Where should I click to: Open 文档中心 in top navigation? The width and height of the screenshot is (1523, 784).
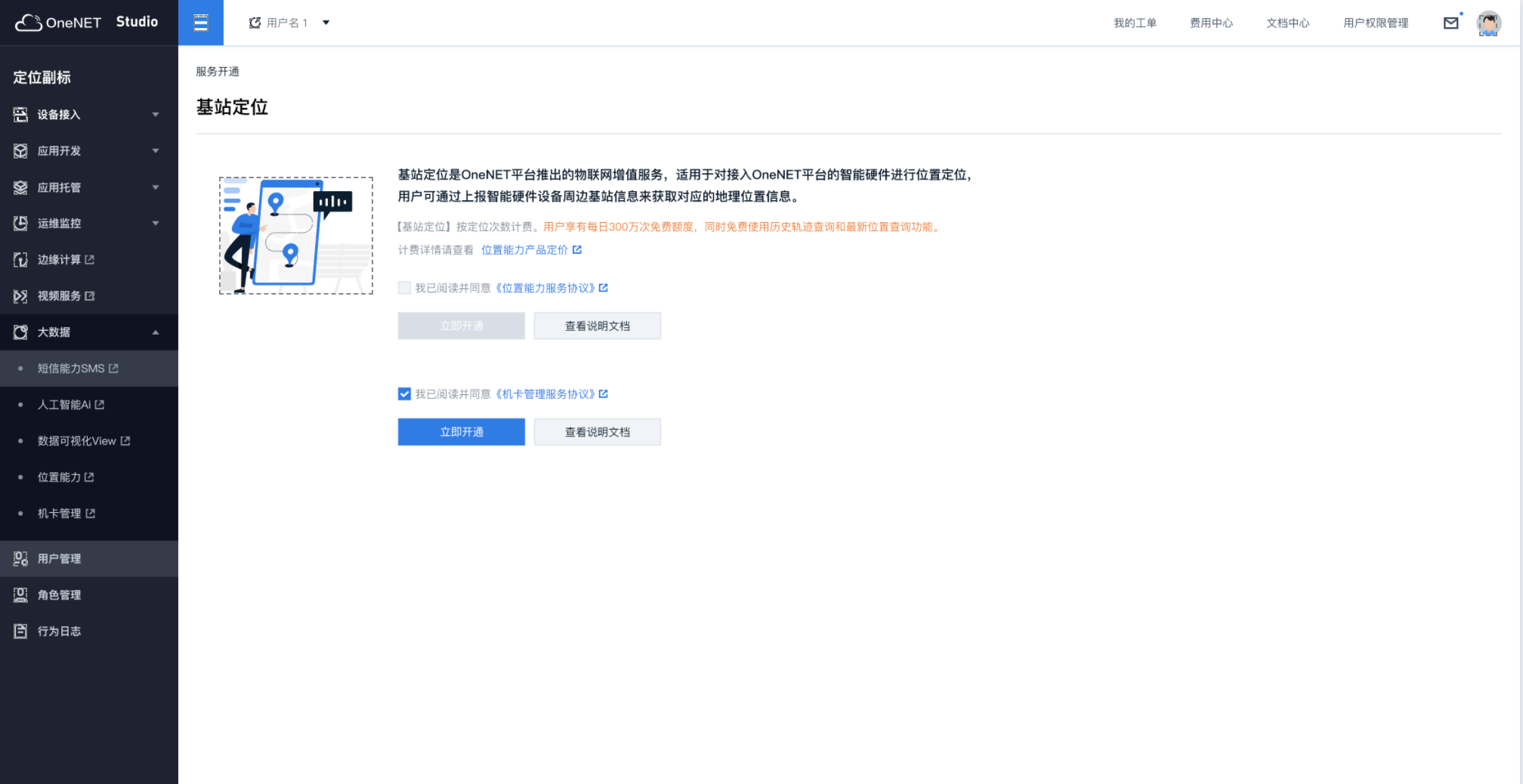(x=1288, y=23)
